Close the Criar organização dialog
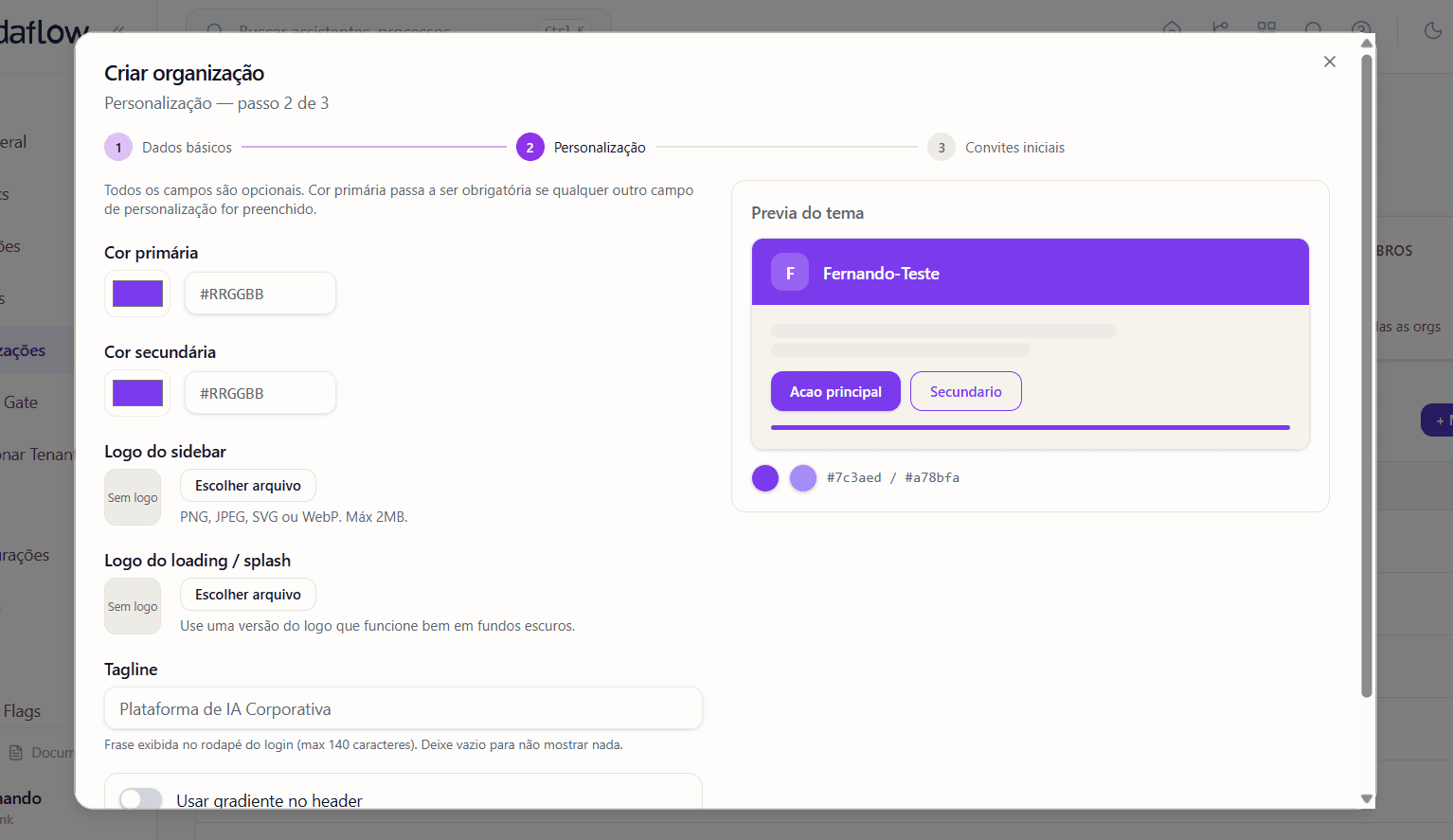The height and width of the screenshot is (840, 1453). (1330, 62)
